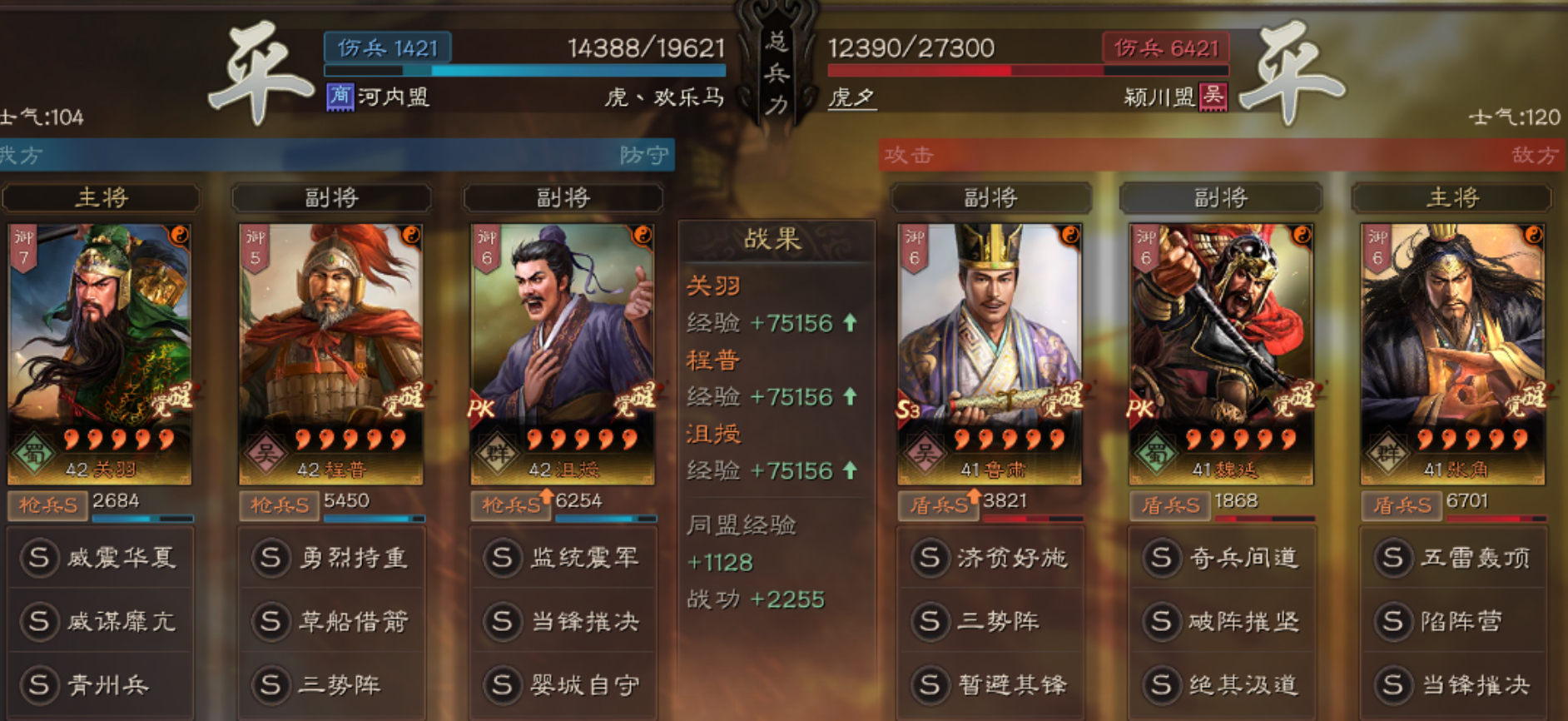1568x721 pixels.
Task: Click the PK badge on 沮授 portrait
Action: [482, 409]
